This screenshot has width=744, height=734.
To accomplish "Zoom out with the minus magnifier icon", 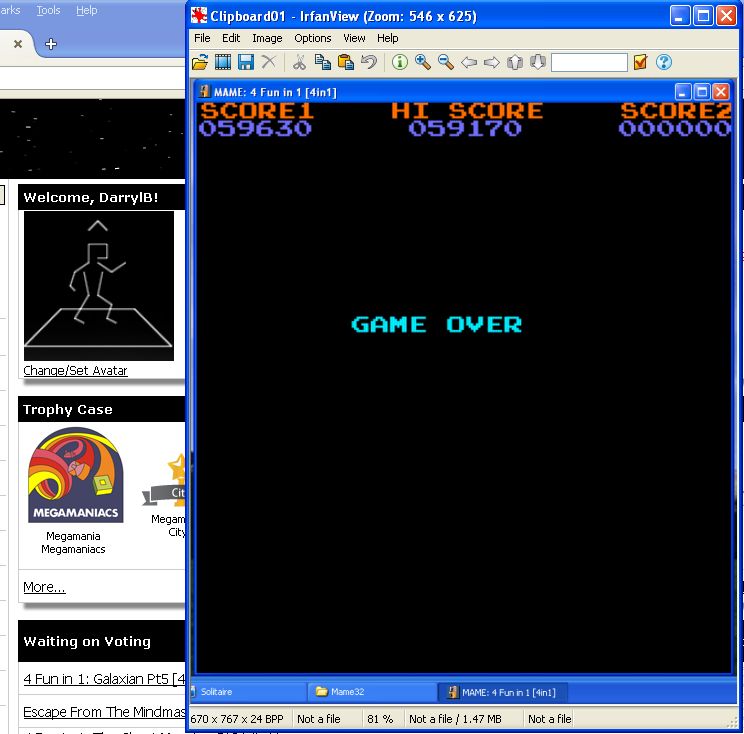I will tap(446, 62).
